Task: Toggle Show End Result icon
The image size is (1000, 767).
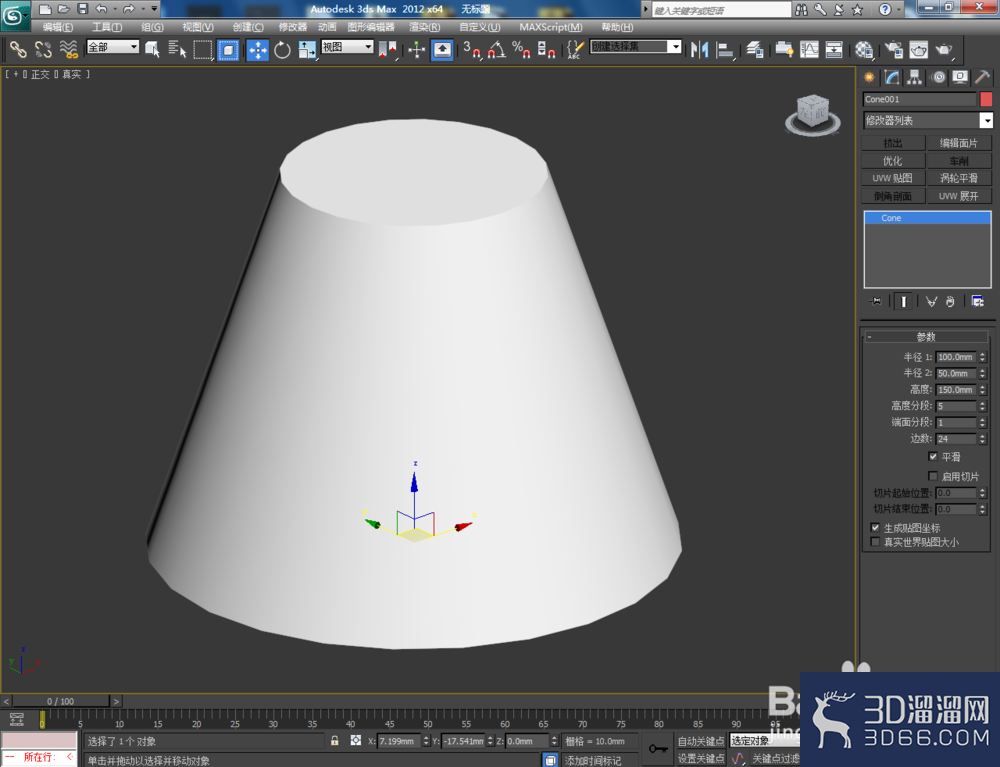Action: [x=903, y=301]
